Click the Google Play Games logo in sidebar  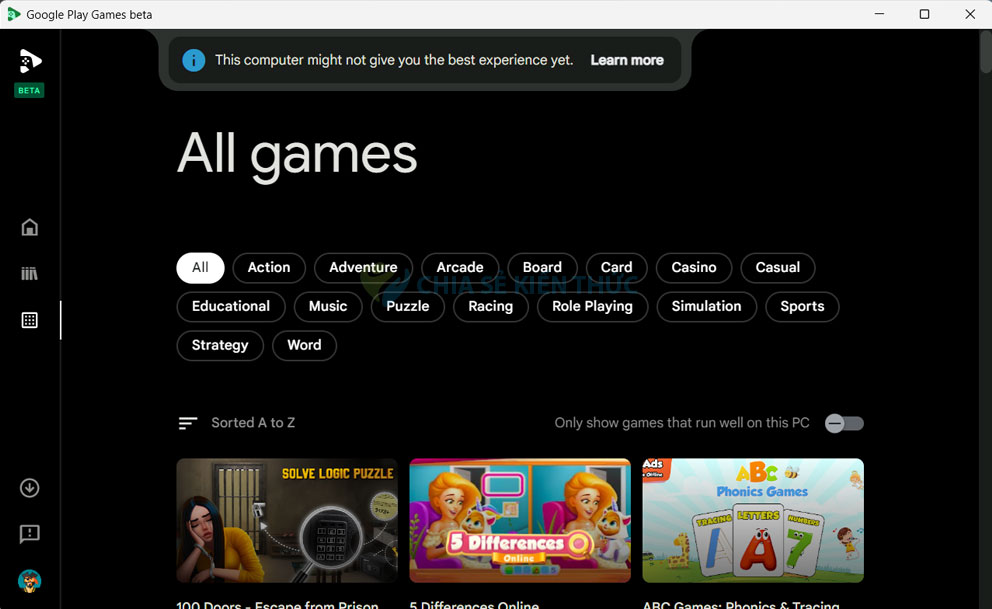[x=29, y=60]
